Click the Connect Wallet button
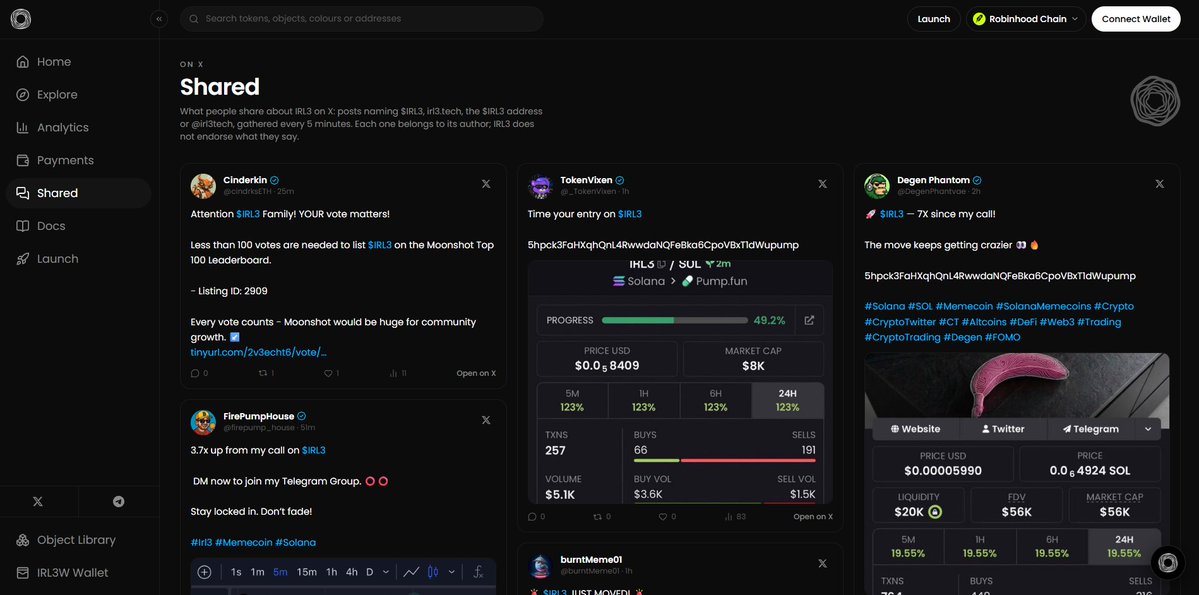1199x595 pixels. coord(1136,19)
